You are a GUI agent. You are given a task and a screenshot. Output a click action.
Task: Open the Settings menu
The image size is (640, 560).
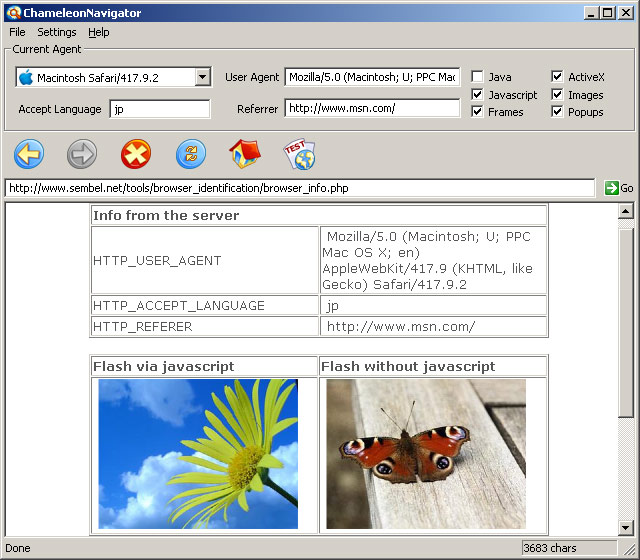(57, 32)
